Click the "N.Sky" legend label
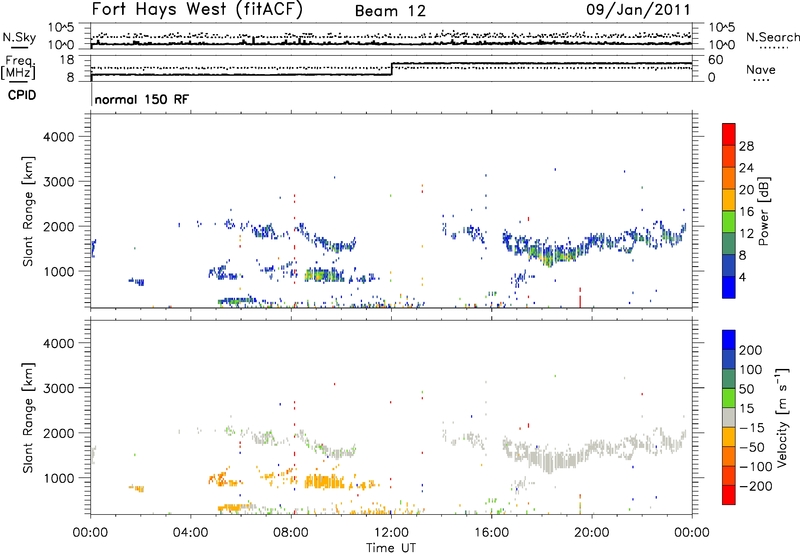800x554 pixels. (x=19, y=37)
